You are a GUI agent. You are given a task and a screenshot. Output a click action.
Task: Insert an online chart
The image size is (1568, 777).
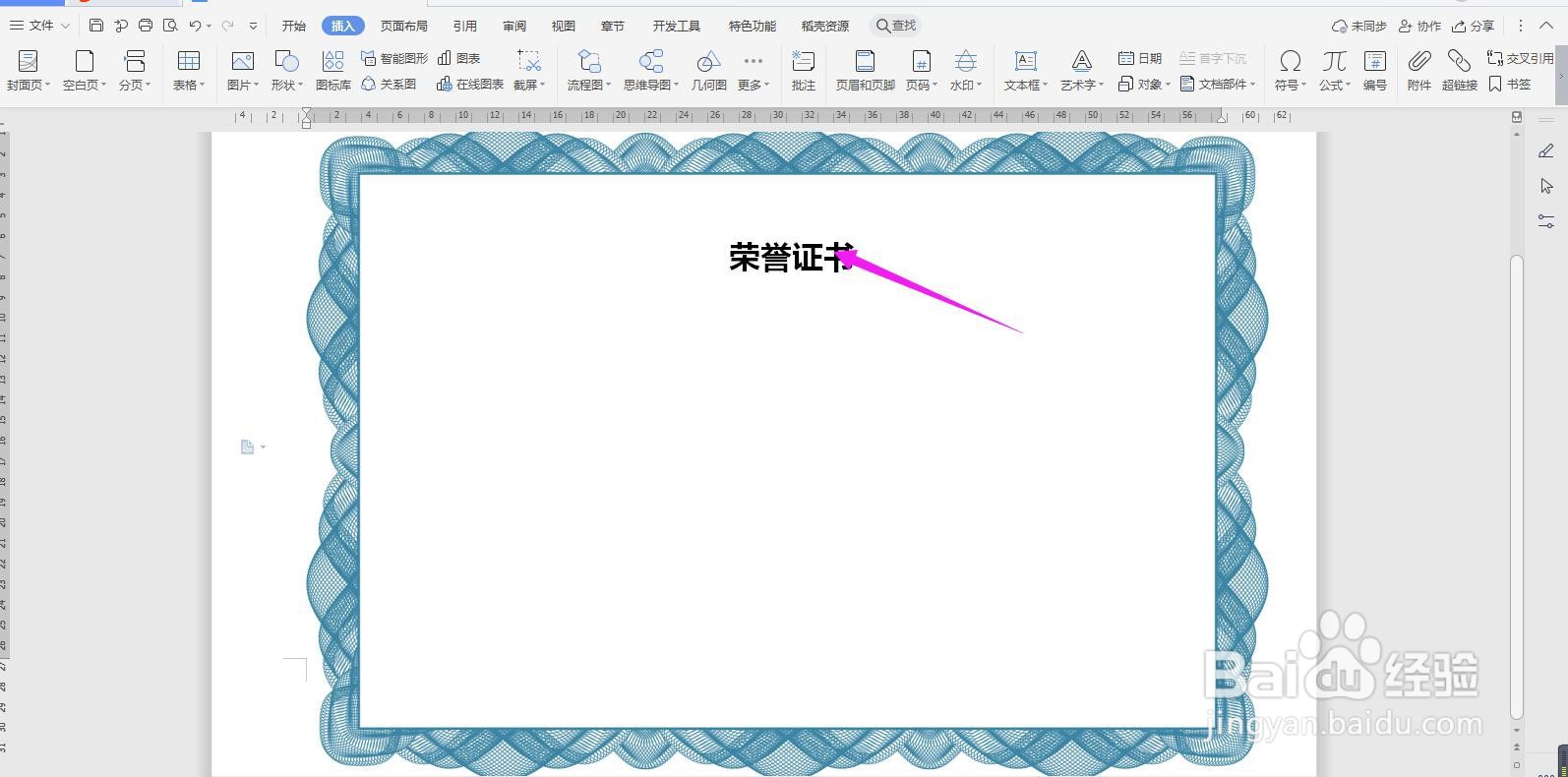point(470,85)
